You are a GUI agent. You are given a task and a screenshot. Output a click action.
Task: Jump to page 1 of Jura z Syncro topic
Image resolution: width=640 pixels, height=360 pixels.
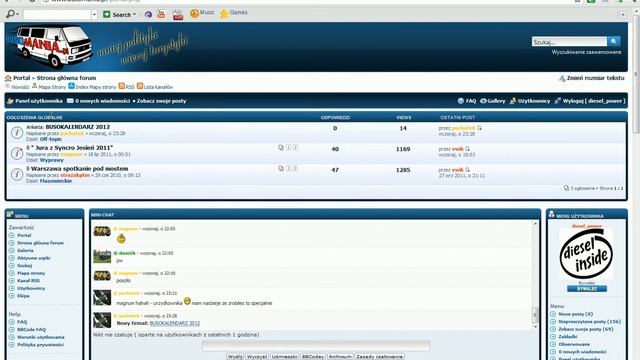(x=288, y=147)
